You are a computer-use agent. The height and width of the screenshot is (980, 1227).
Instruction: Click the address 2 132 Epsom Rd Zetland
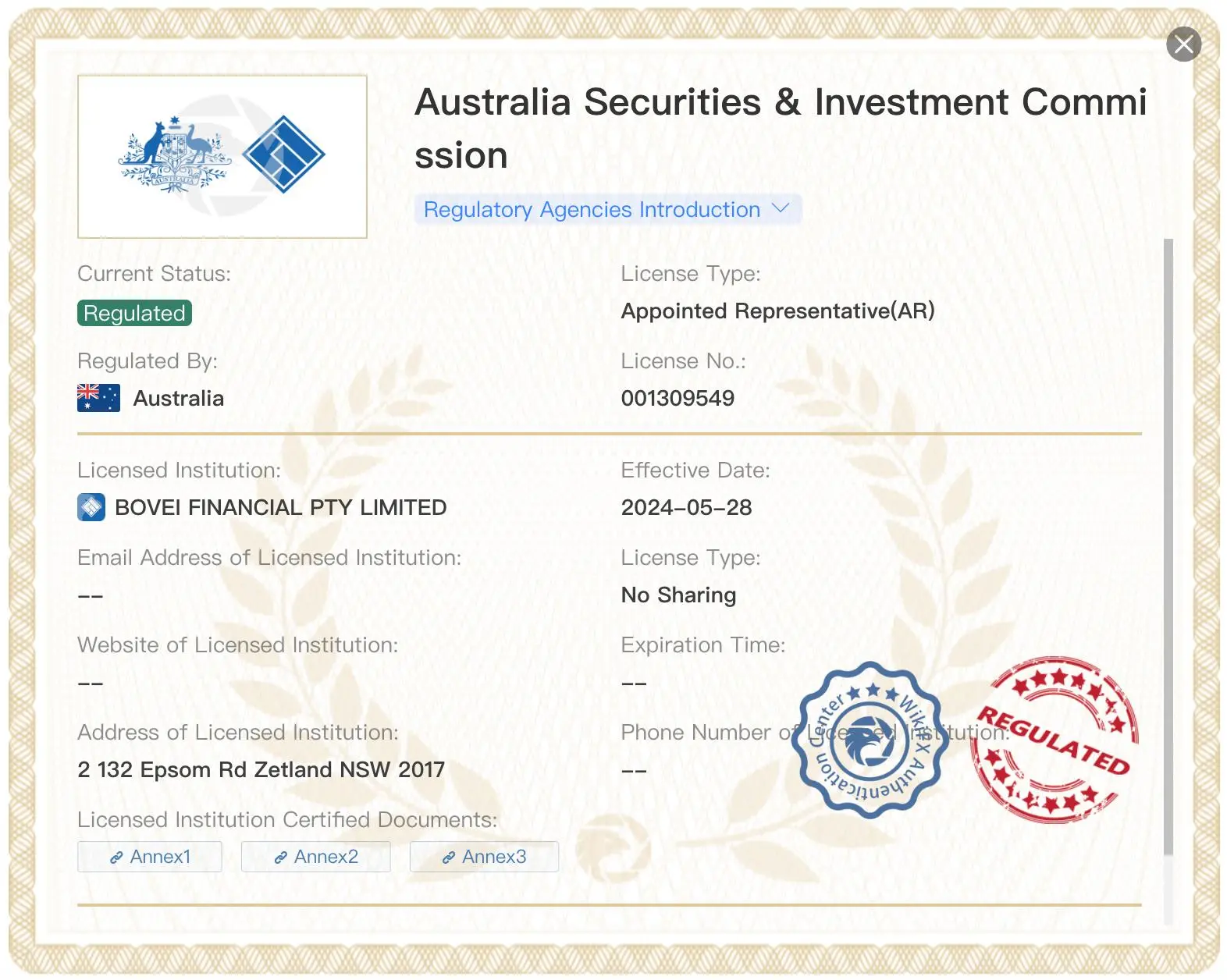coord(261,769)
